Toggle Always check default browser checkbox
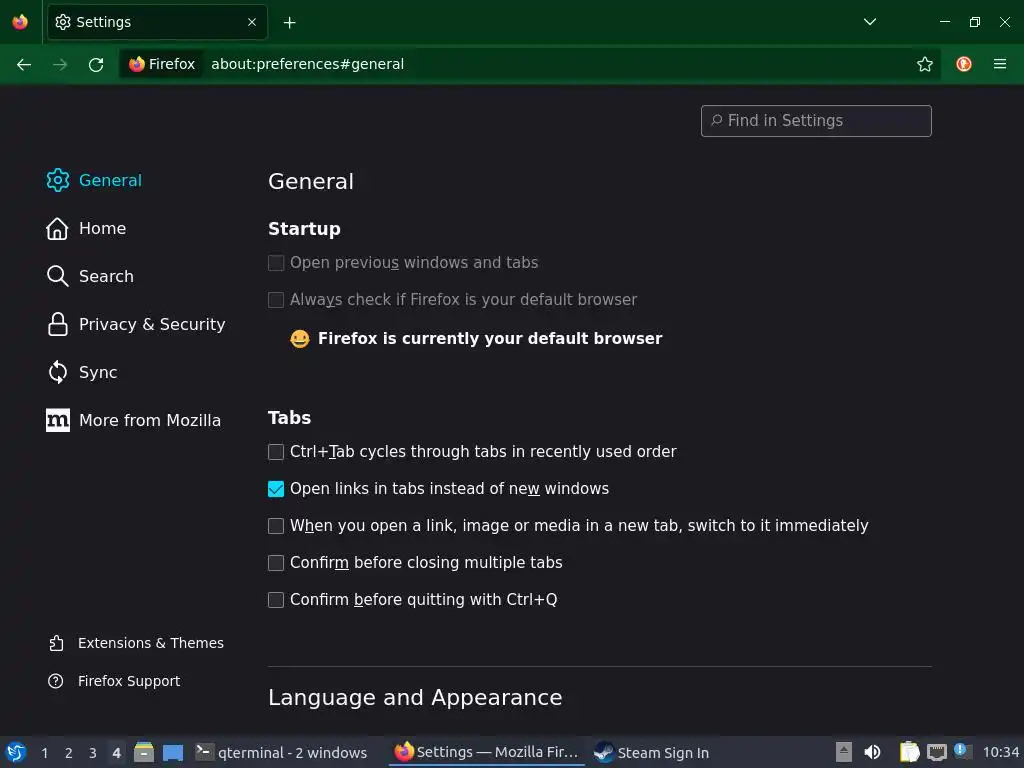Image resolution: width=1024 pixels, height=768 pixels. click(x=276, y=300)
